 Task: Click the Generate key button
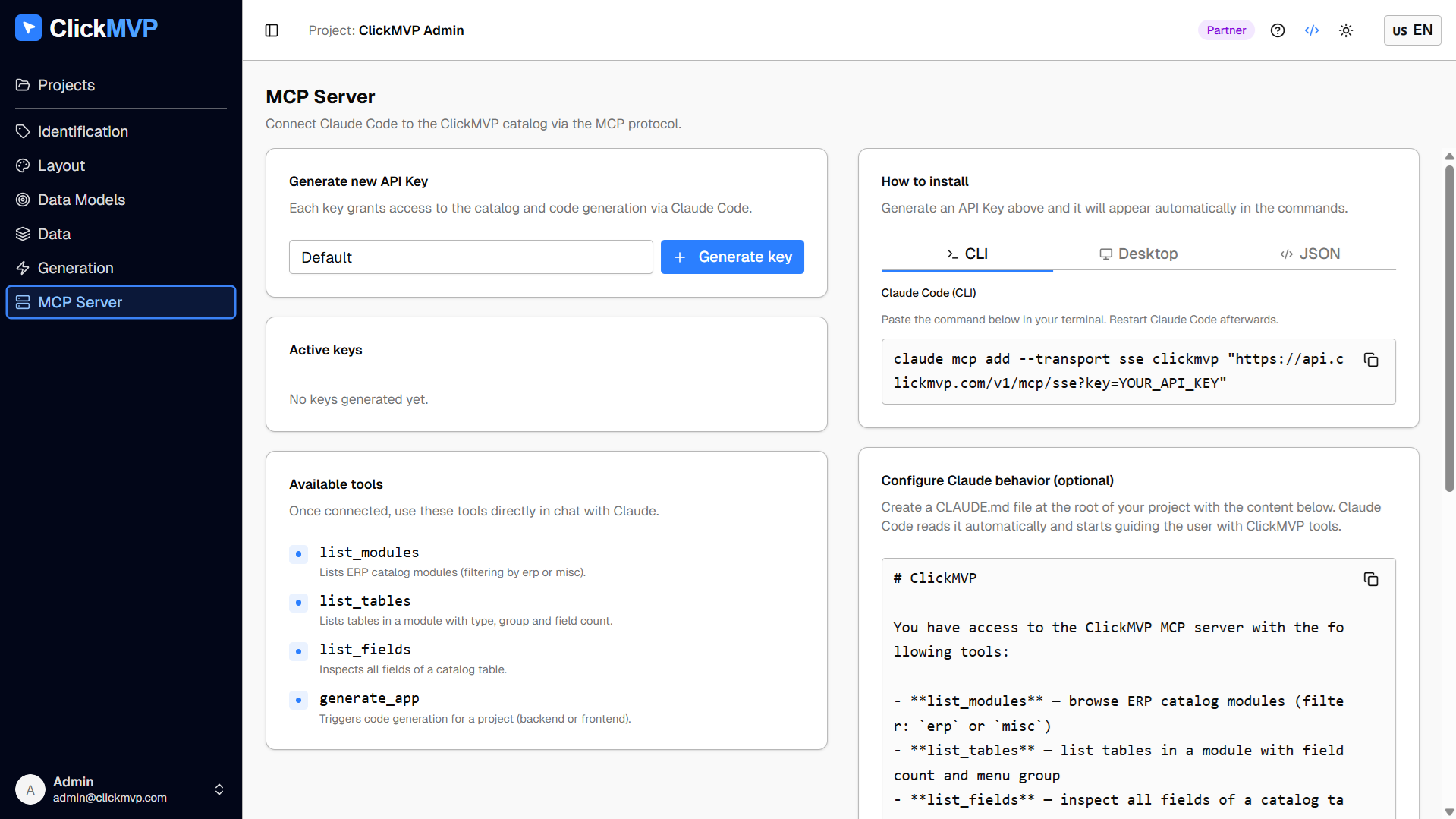point(732,257)
